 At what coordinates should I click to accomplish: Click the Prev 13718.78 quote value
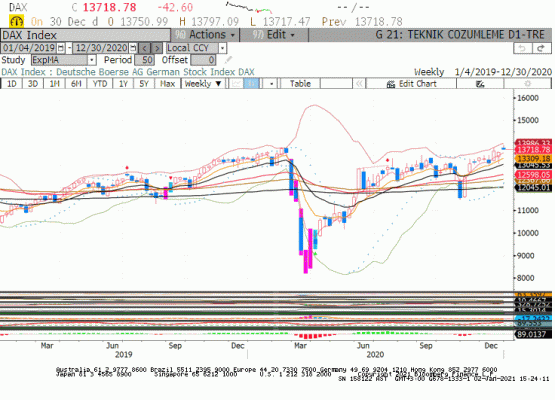click(362, 22)
